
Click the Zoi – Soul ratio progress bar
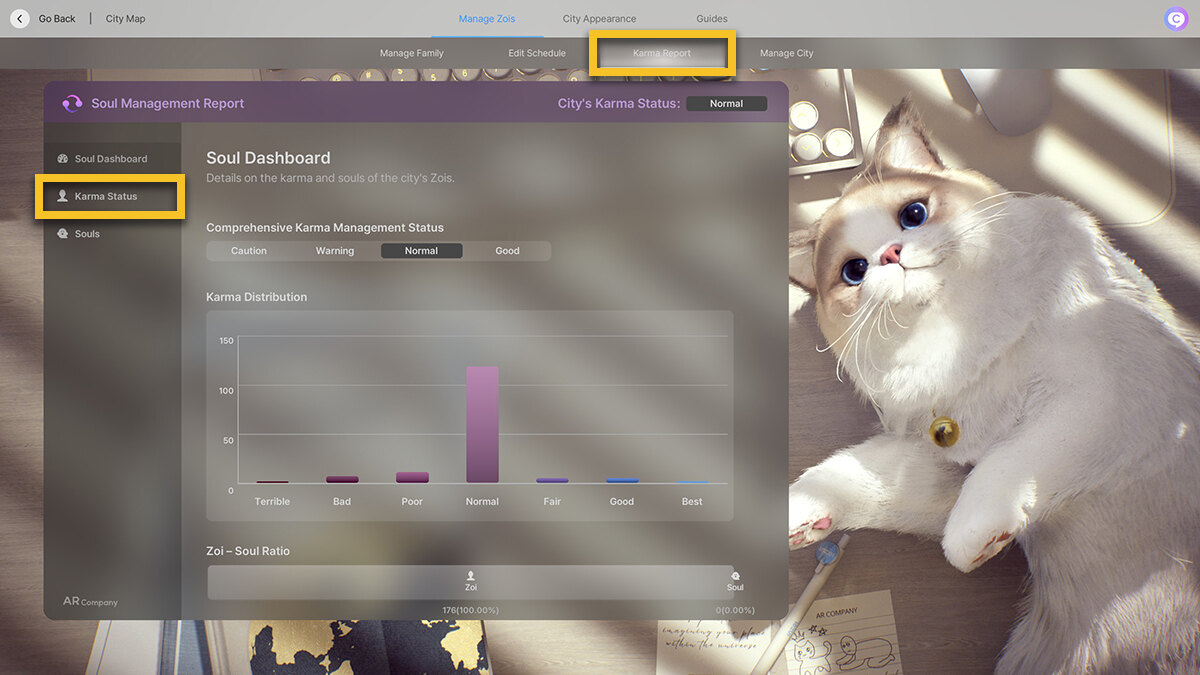pos(471,583)
